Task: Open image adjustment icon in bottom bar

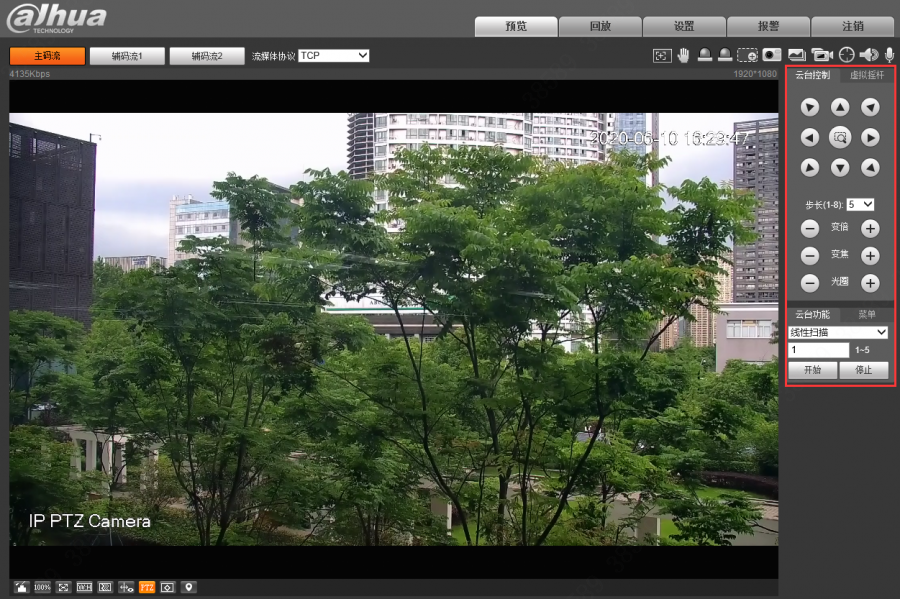Action: (21, 587)
